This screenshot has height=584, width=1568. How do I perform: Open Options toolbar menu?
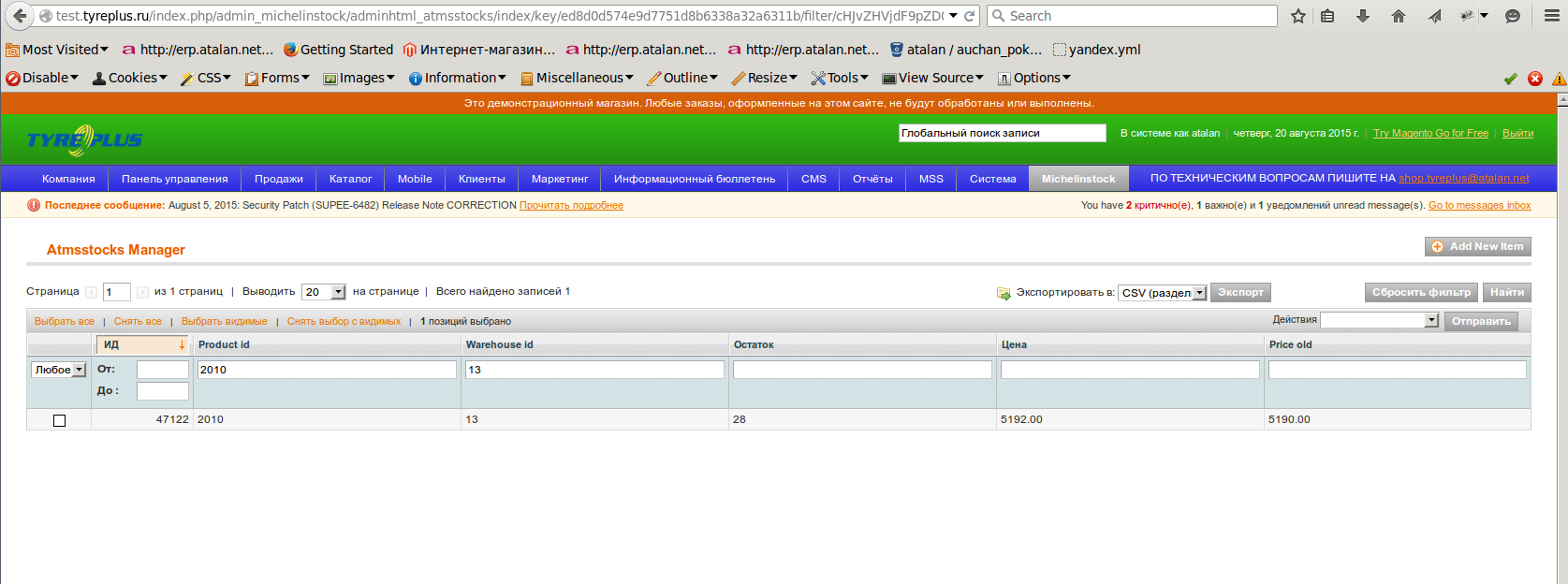pos(1034,78)
